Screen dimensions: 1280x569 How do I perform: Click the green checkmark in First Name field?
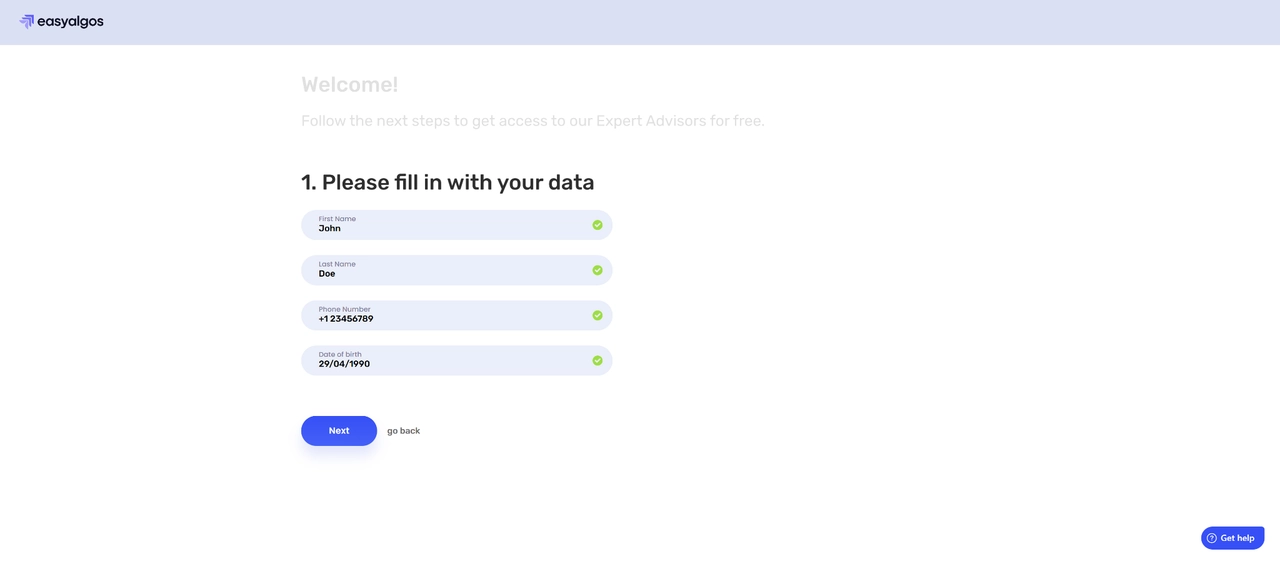point(597,225)
